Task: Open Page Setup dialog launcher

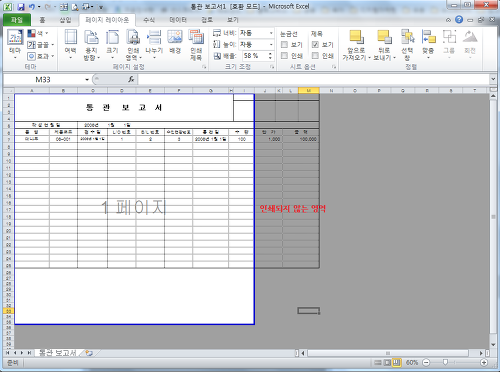Action: click(204, 67)
